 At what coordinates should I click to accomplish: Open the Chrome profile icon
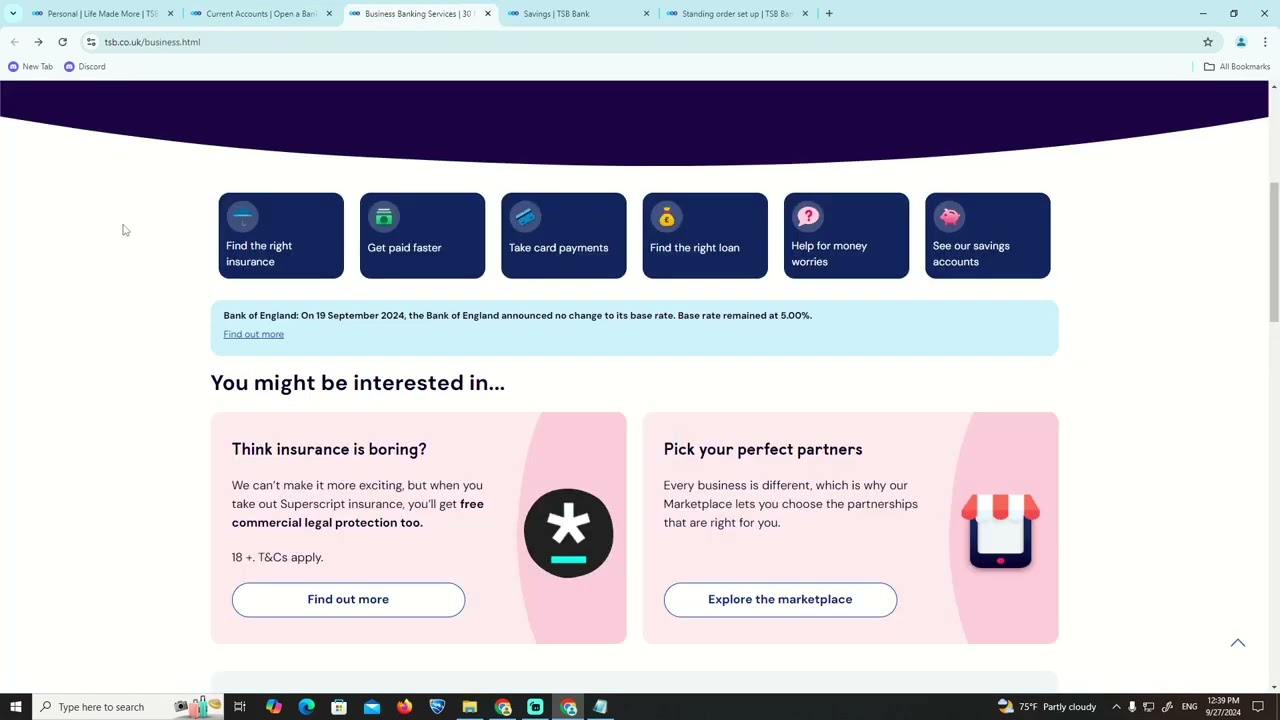tap(1241, 42)
